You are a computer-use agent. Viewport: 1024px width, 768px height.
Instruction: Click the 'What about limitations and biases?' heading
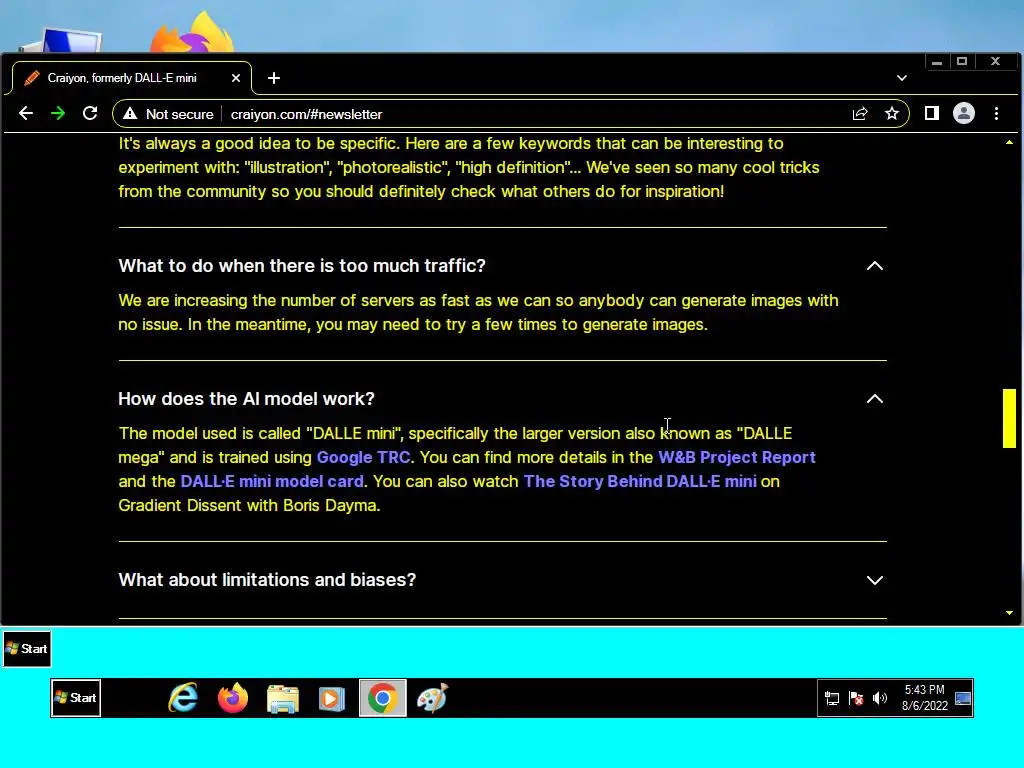click(x=267, y=580)
